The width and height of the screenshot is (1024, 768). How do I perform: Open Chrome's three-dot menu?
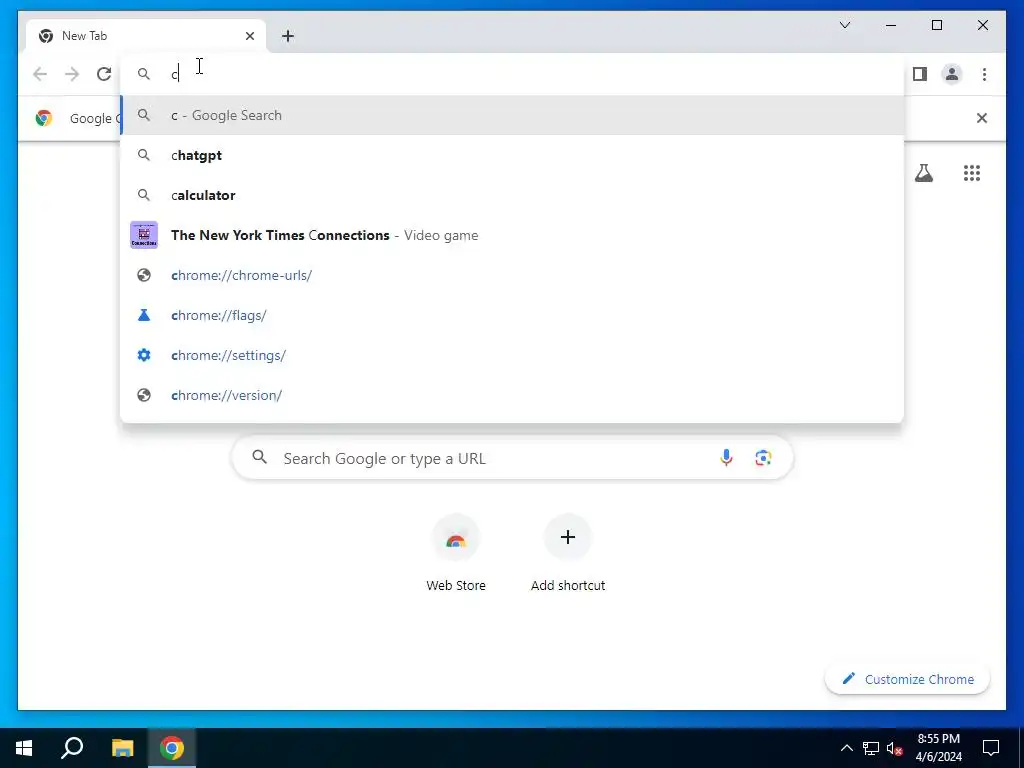coord(984,74)
